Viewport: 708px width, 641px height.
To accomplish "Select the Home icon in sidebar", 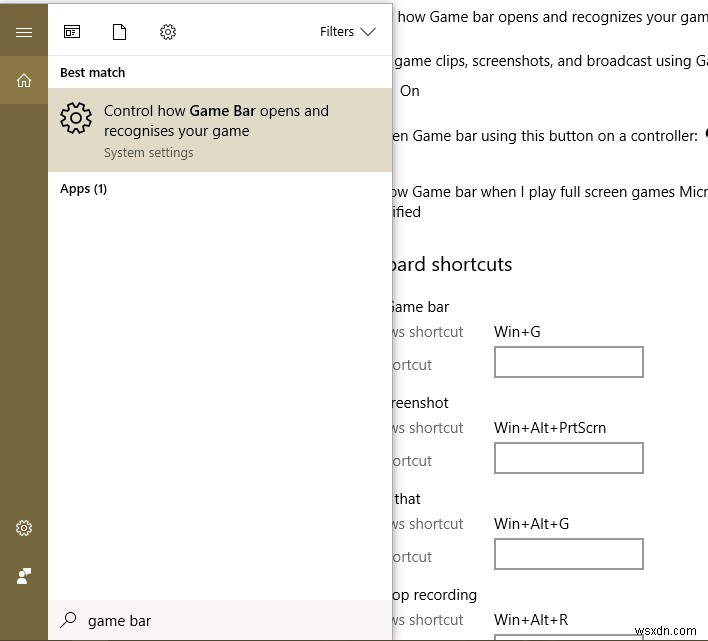I will coord(23,80).
